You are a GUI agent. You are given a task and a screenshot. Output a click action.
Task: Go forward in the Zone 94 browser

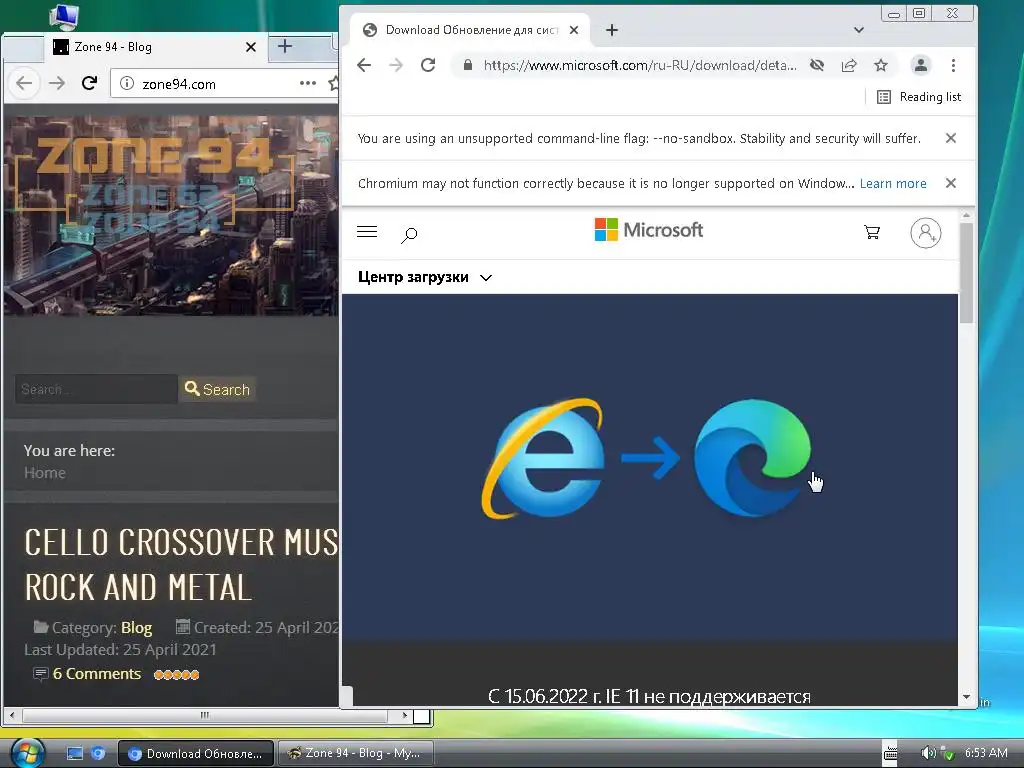coord(57,83)
